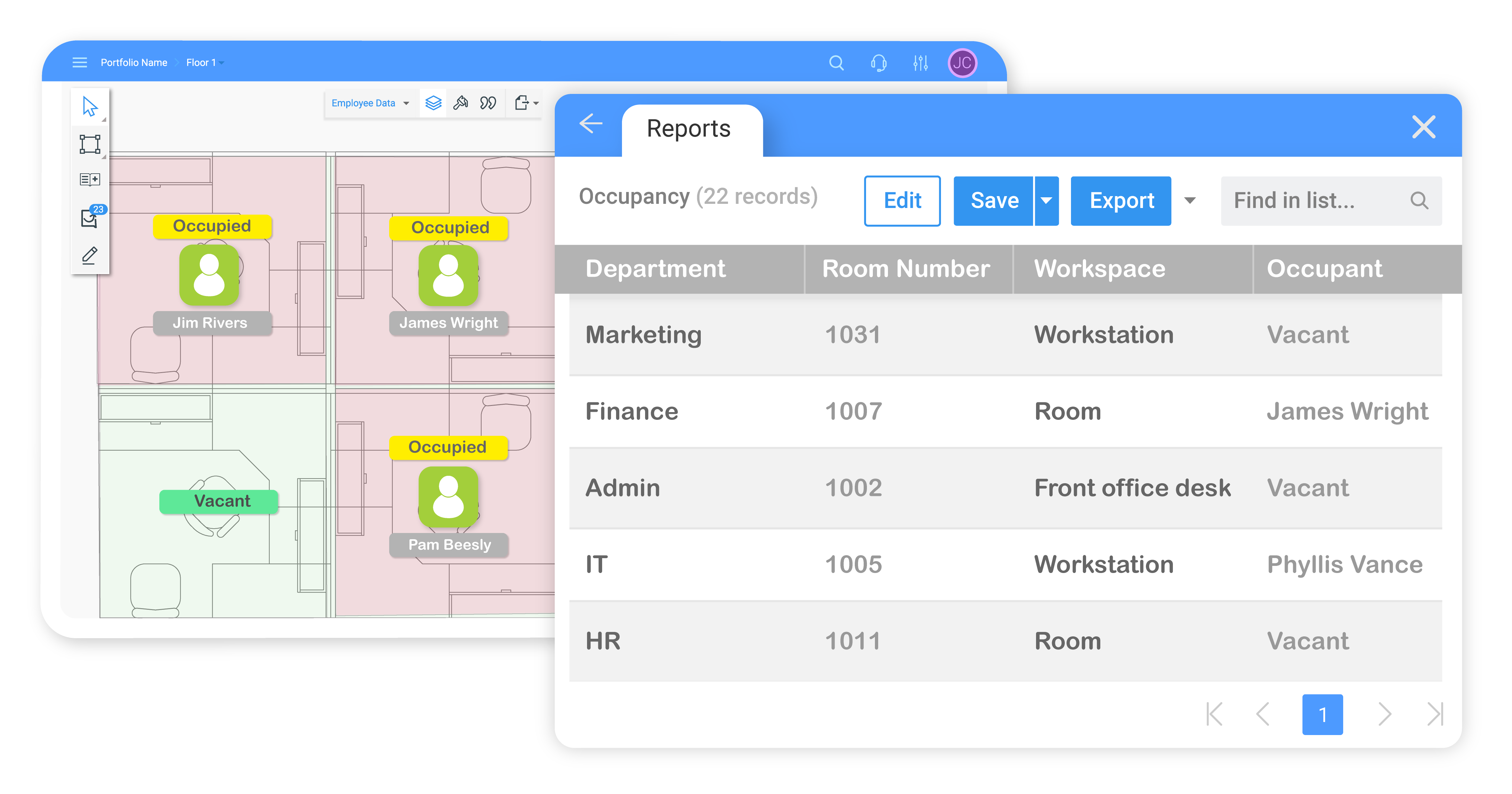Open the tasks icon with 23 badge
This screenshot has width=1512, height=794.
(x=90, y=217)
